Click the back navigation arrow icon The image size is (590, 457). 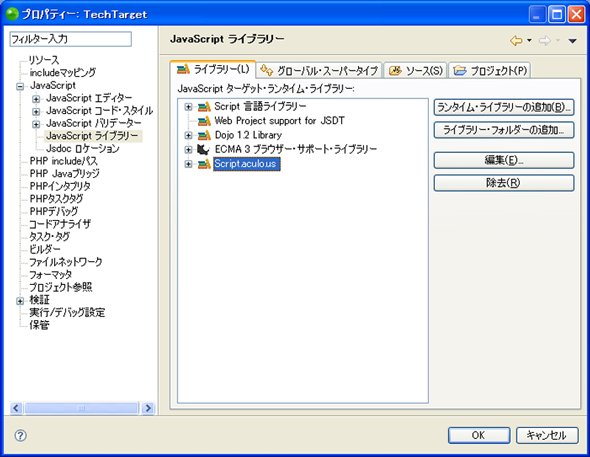coord(516,40)
